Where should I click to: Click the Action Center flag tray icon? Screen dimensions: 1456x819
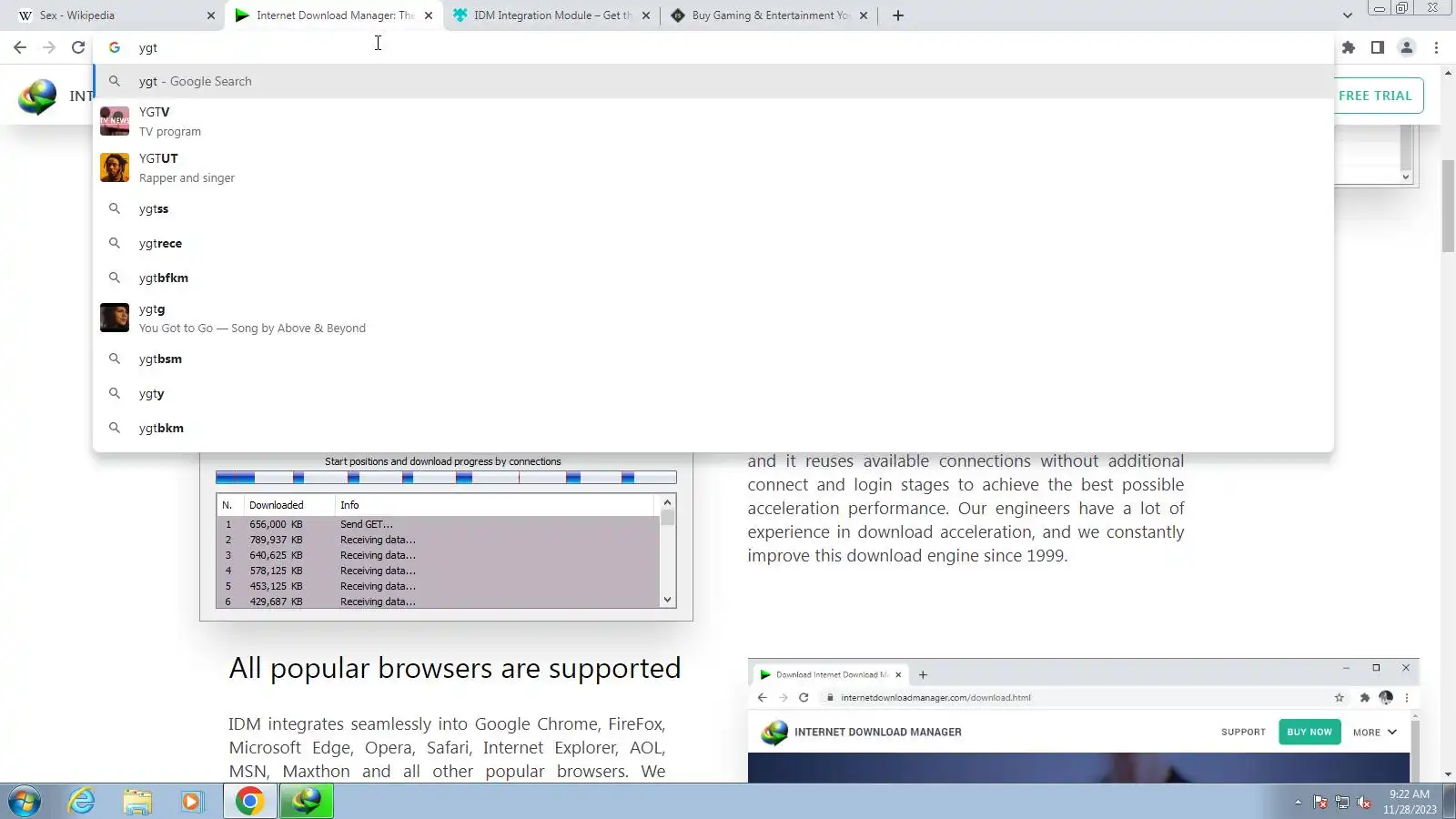point(1320,803)
